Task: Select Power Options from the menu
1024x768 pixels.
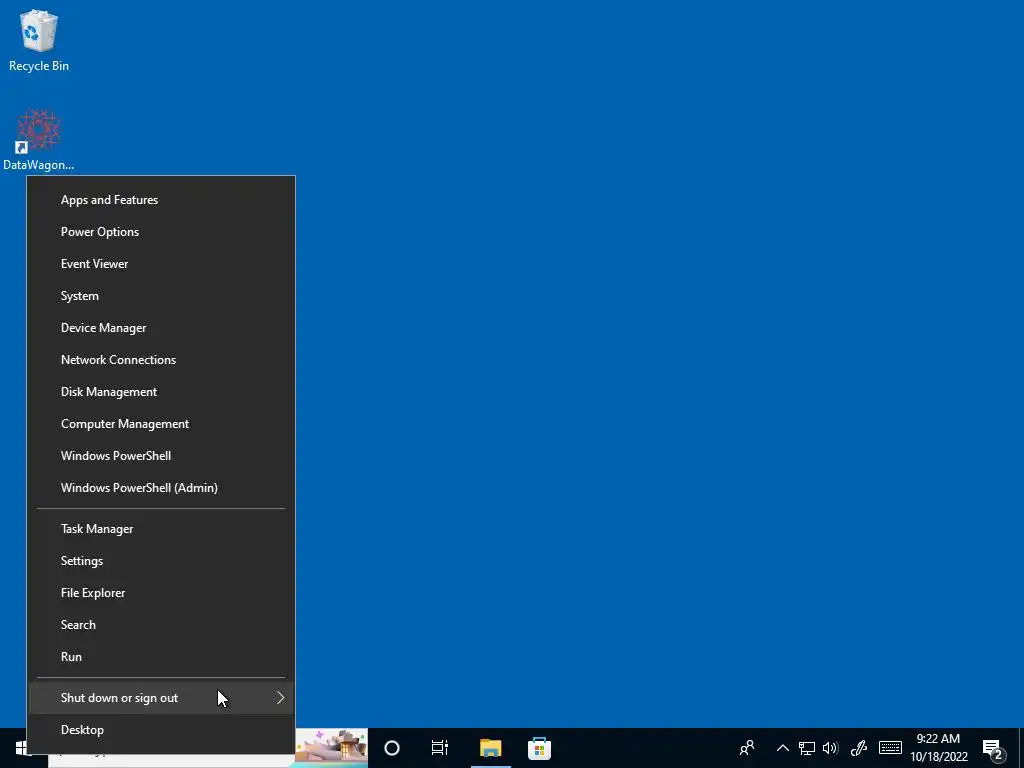Action: pos(161,232)
